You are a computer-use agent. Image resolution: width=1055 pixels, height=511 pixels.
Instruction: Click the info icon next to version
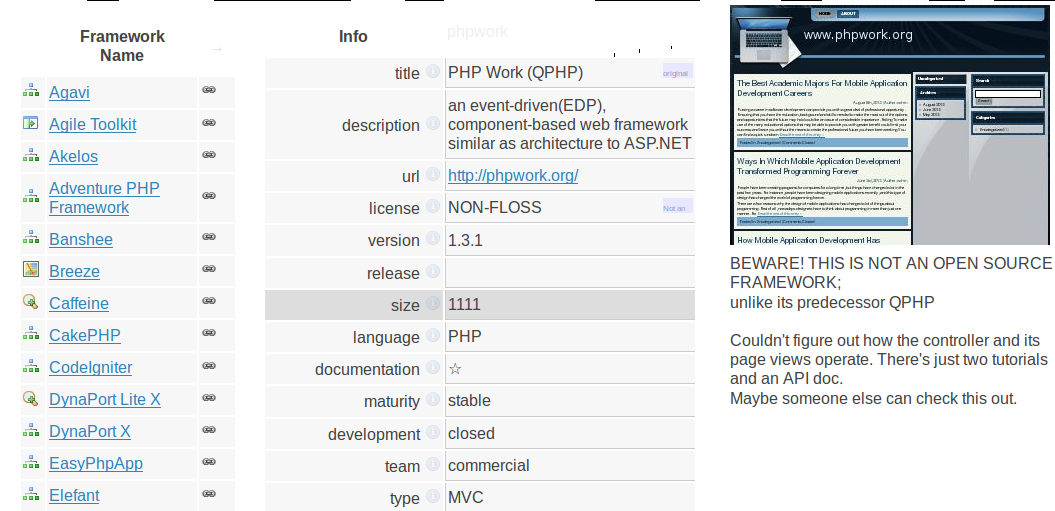(433, 238)
